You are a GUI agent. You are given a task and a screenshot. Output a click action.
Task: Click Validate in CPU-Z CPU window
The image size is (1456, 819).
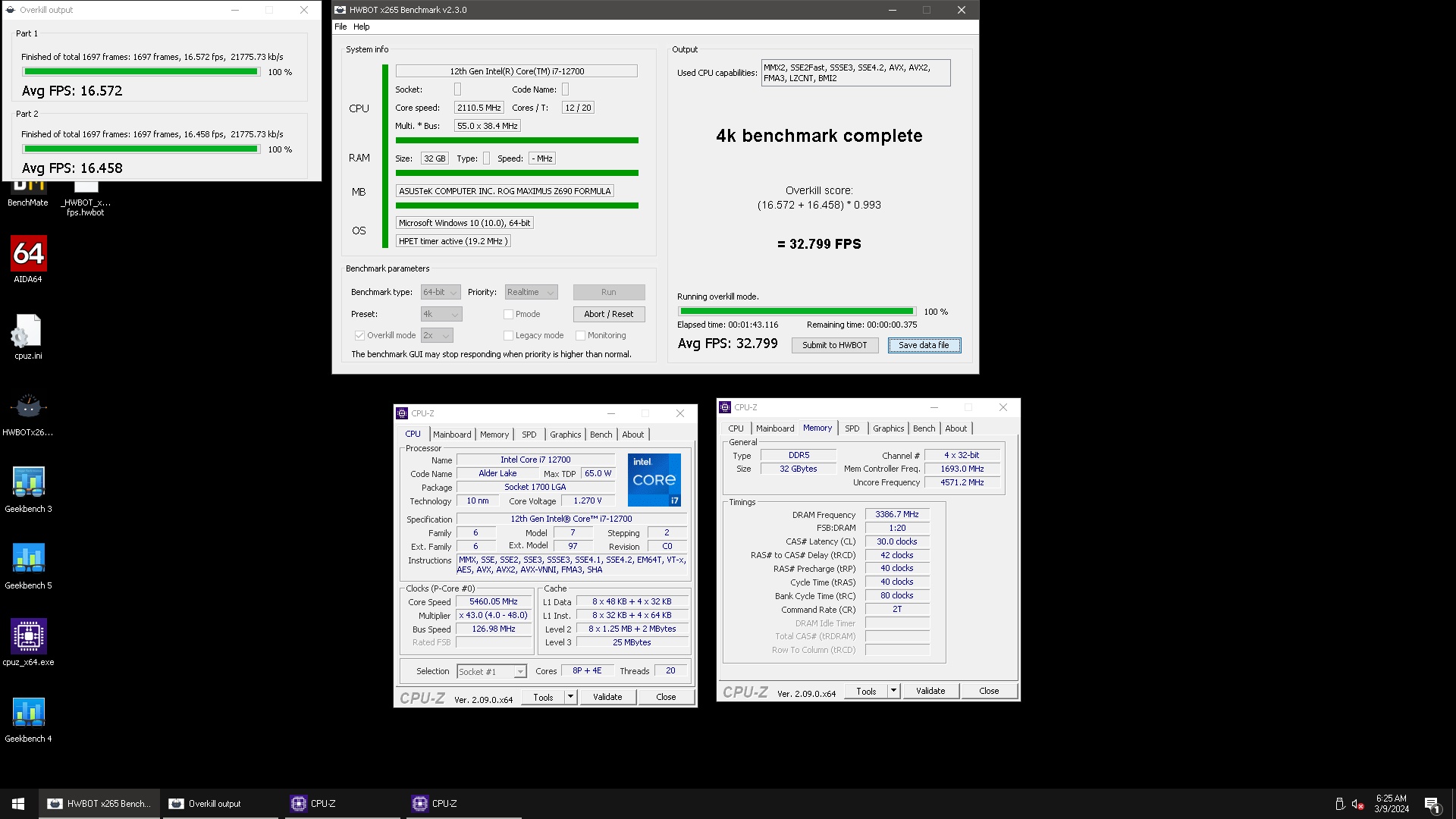(607, 697)
